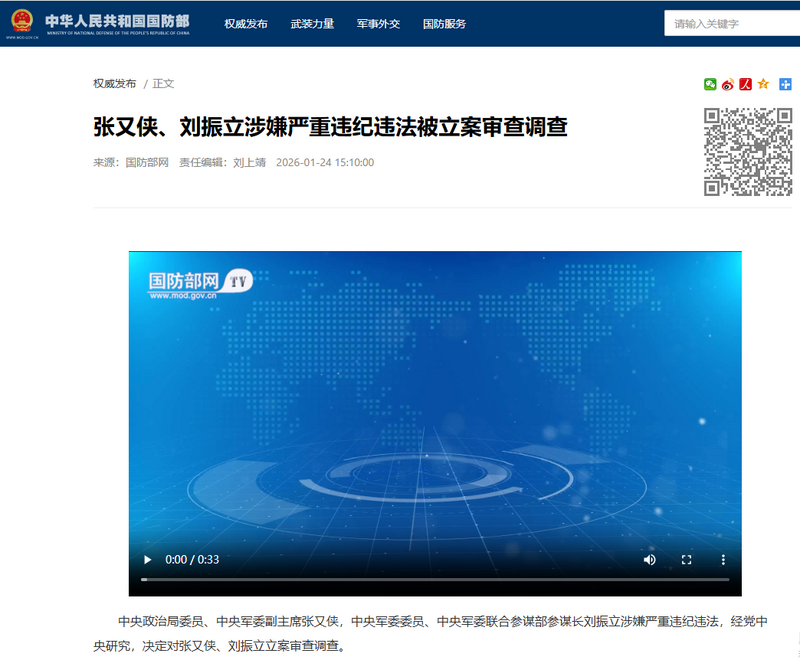Open 国防服务 navigation menu

point(444,23)
